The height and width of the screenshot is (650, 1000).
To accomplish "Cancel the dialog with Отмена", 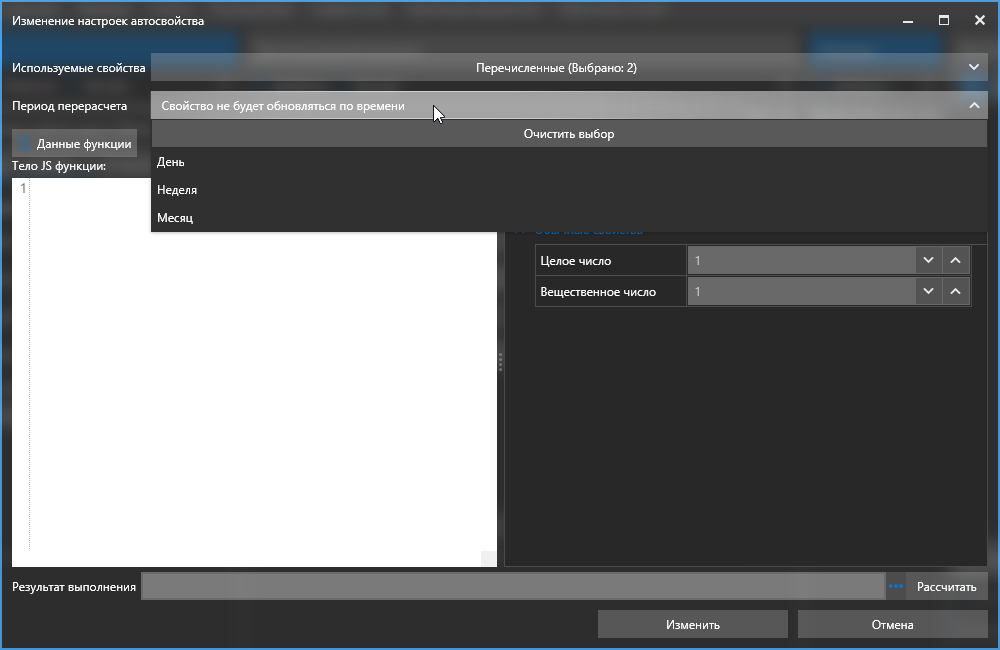I will tap(892, 625).
